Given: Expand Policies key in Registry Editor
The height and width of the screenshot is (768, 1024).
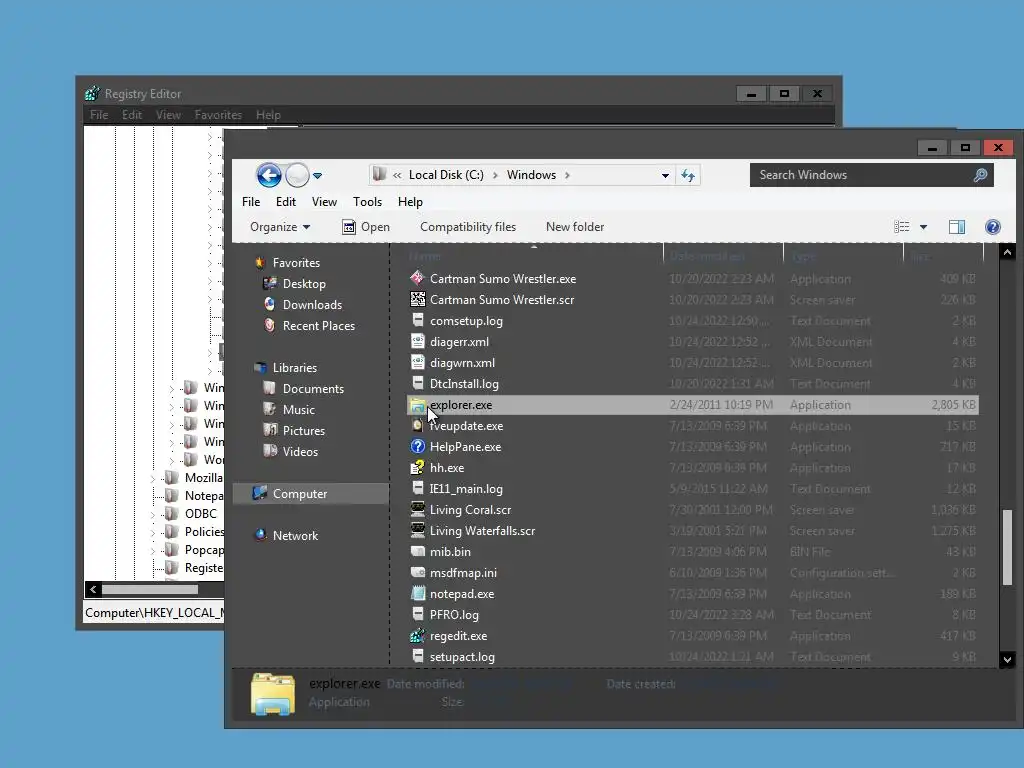Looking at the screenshot, I should click(153, 533).
